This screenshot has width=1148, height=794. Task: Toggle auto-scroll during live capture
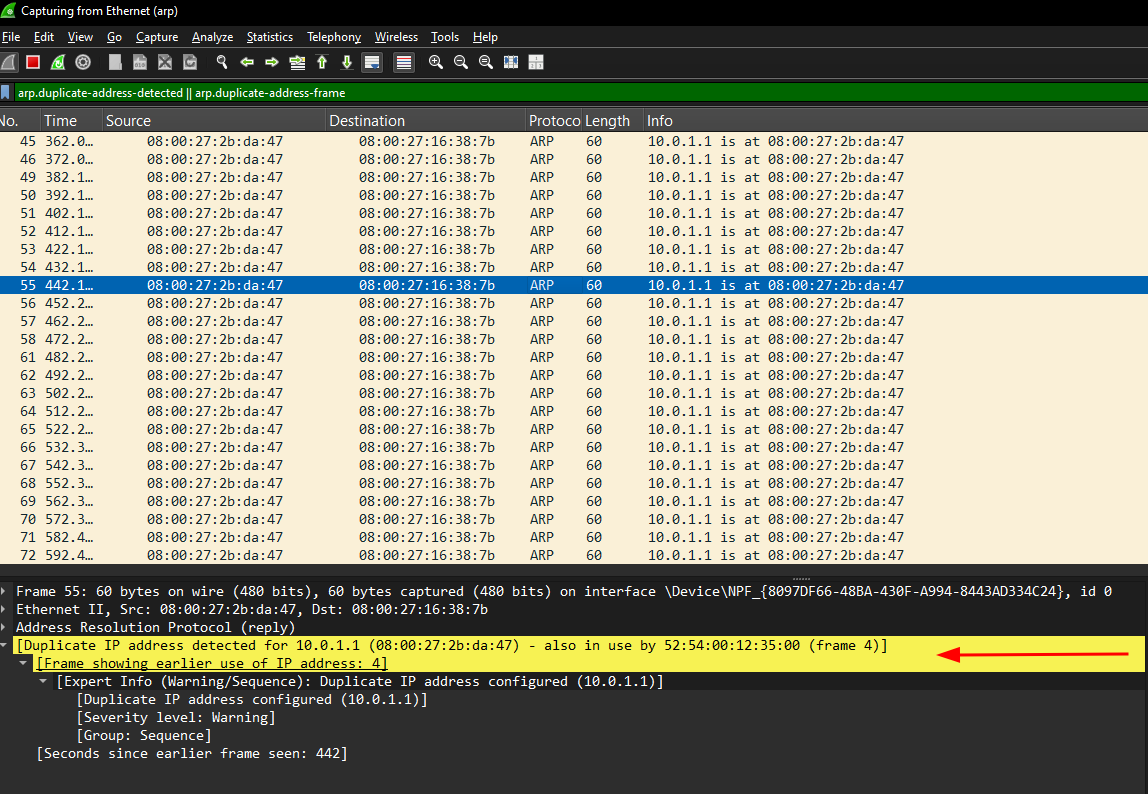click(x=372, y=62)
